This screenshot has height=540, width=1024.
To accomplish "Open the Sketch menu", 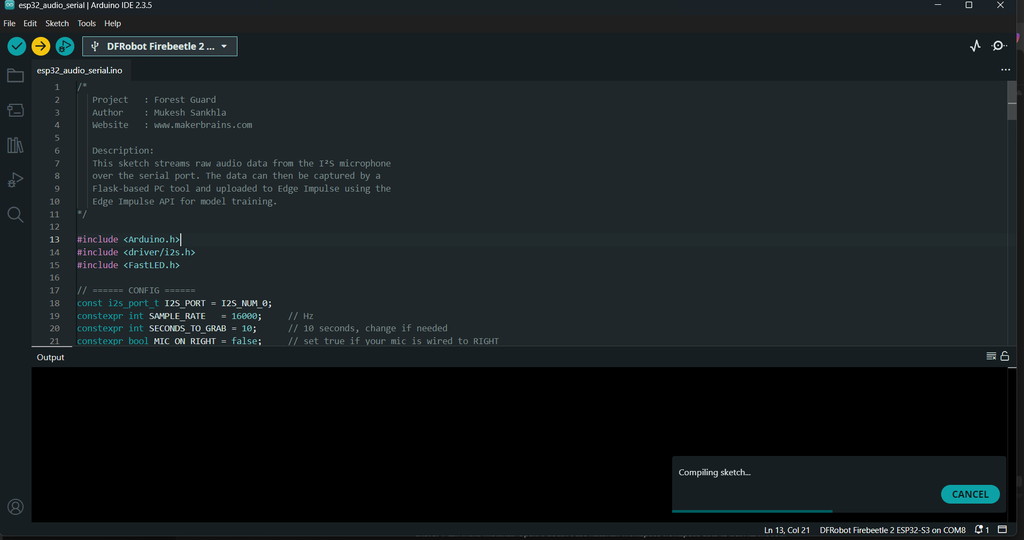I will coord(57,24).
